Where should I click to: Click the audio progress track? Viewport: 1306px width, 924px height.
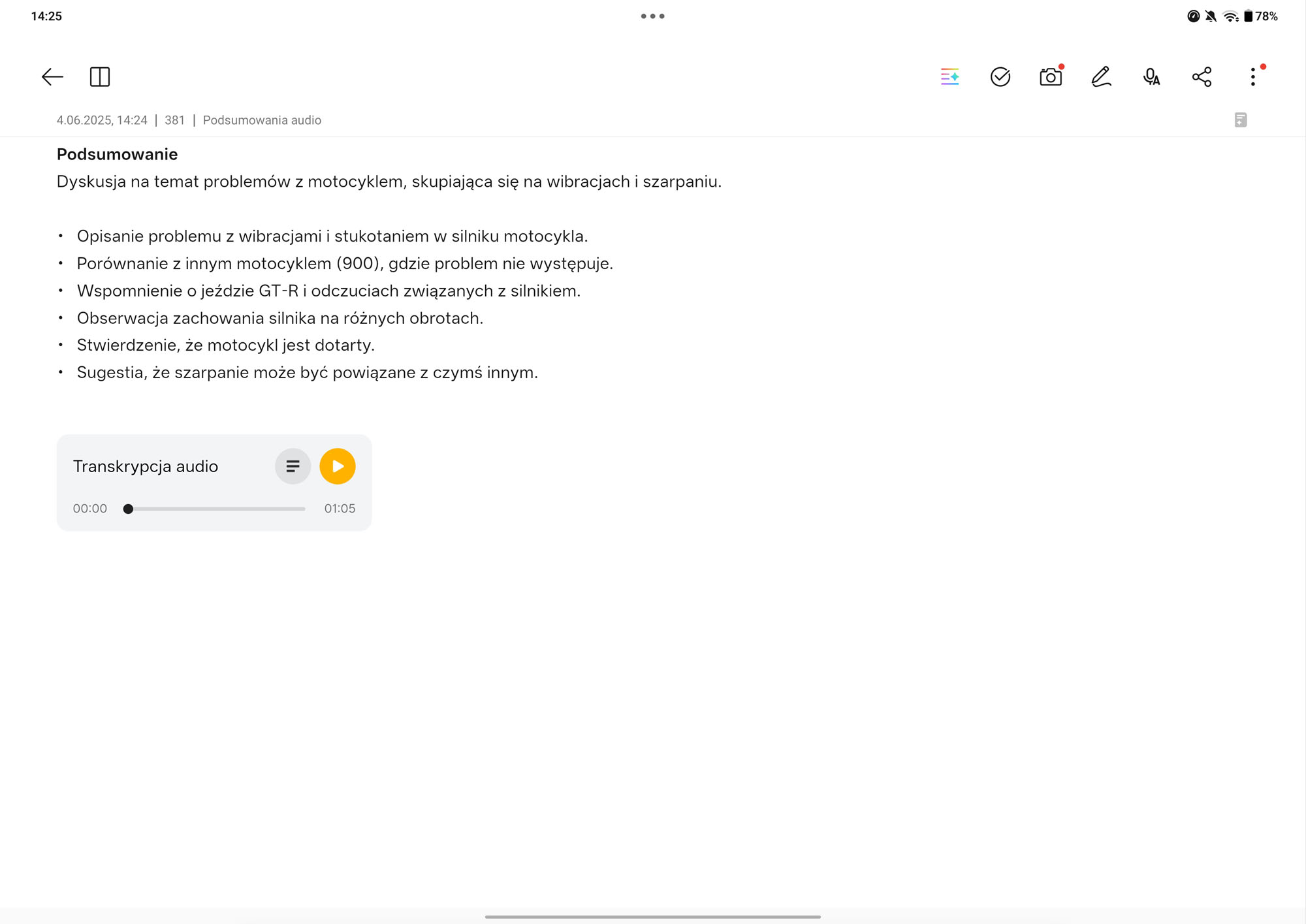click(x=214, y=509)
